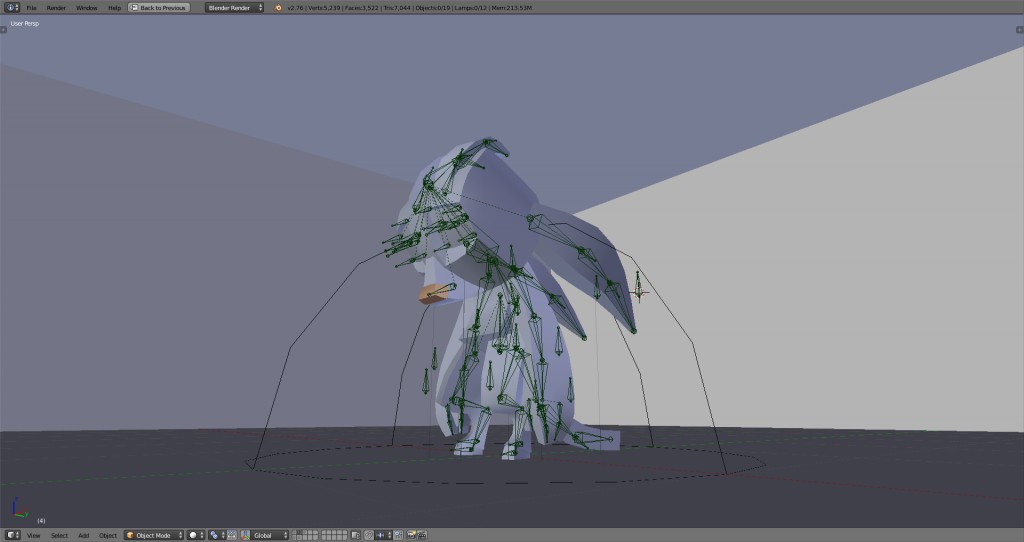Open the Select menu in viewport header
This screenshot has width=1024, height=542.
[59, 535]
